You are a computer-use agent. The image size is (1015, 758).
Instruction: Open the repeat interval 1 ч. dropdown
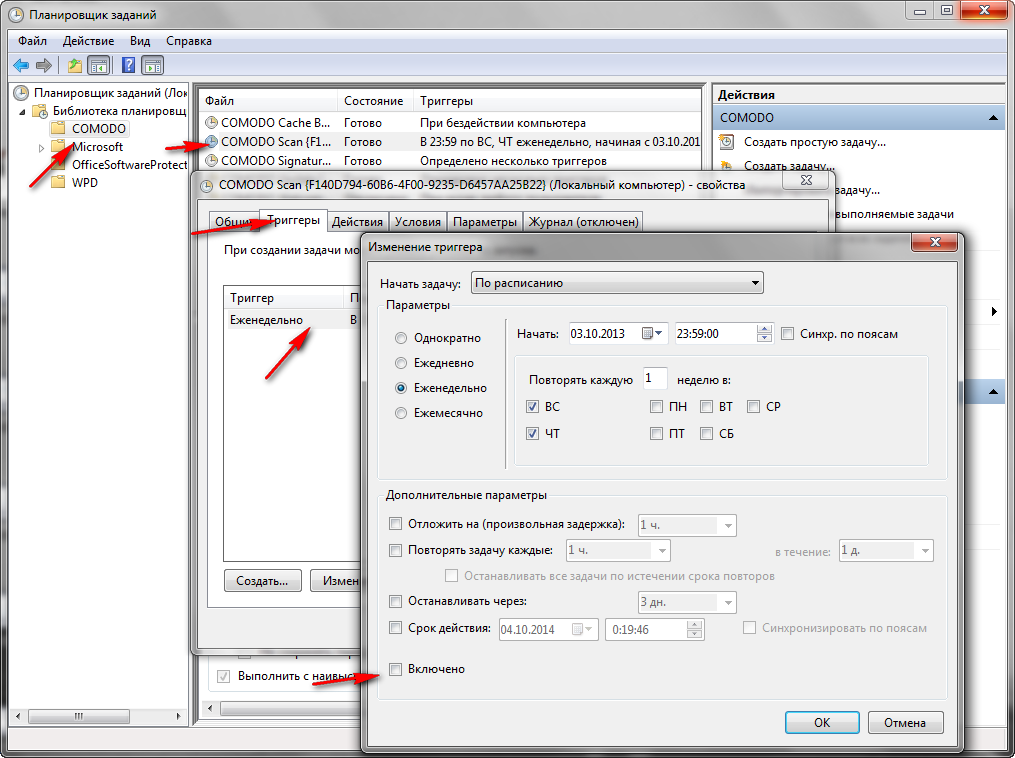tap(618, 550)
